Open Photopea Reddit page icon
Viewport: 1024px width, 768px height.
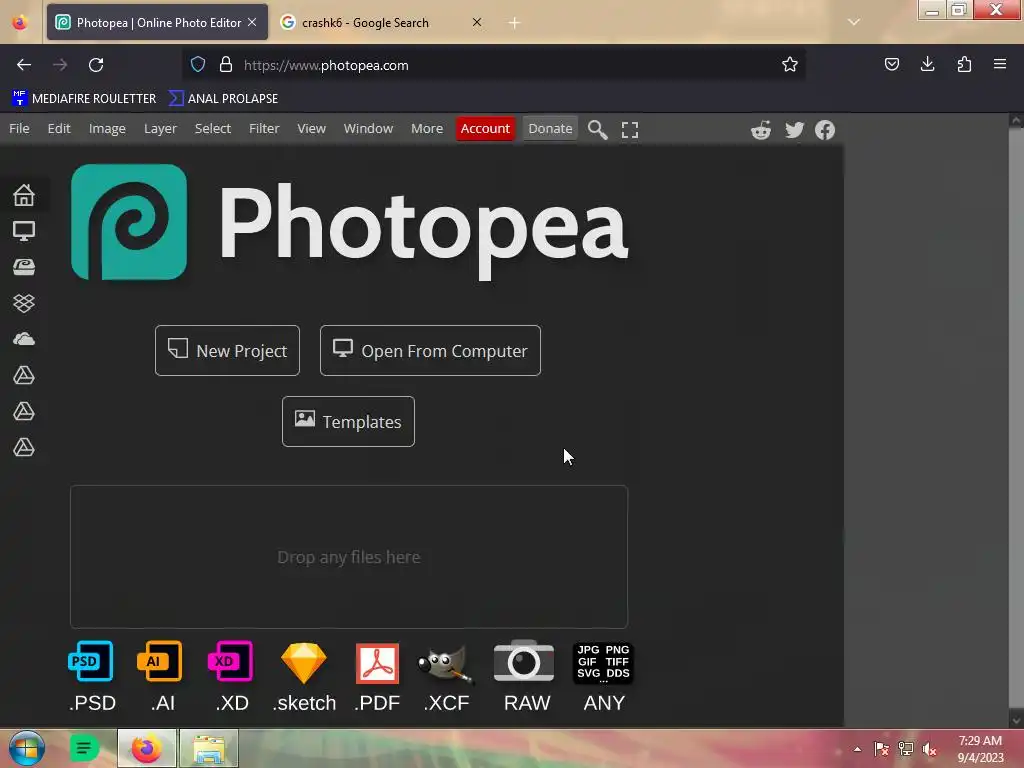[x=761, y=130]
